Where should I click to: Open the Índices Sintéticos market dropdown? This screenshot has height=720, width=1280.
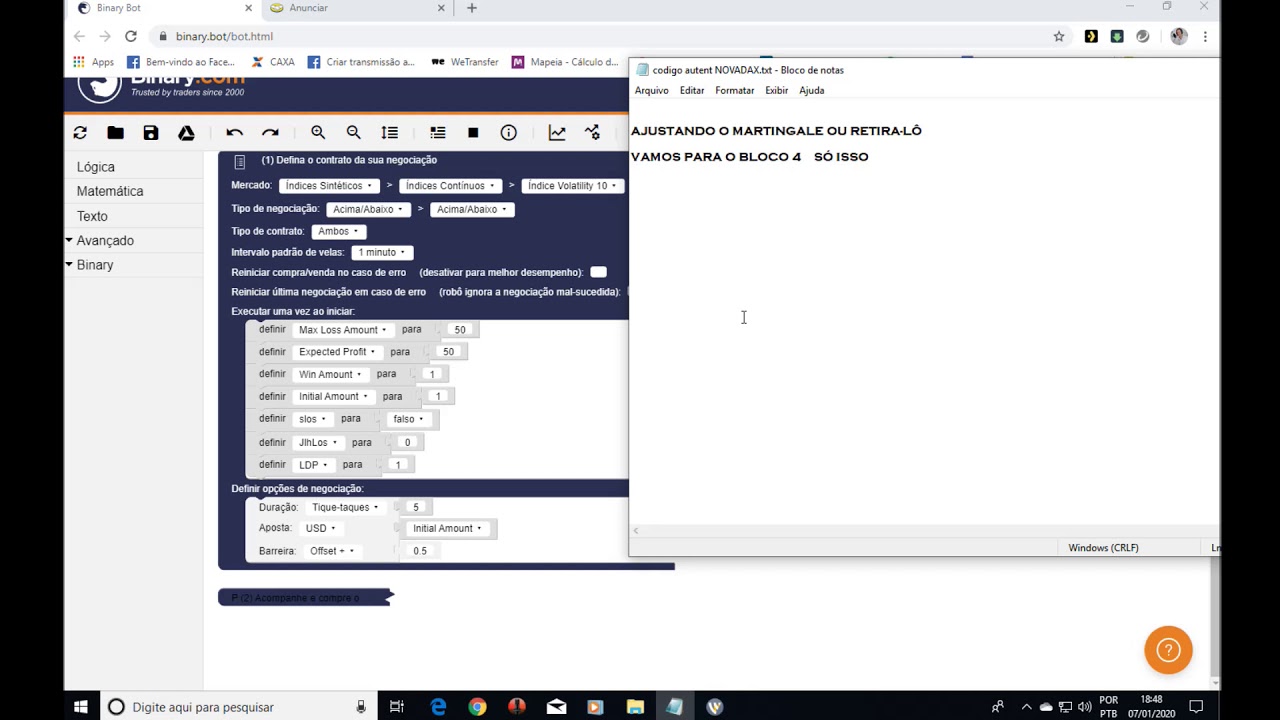(x=329, y=186)
